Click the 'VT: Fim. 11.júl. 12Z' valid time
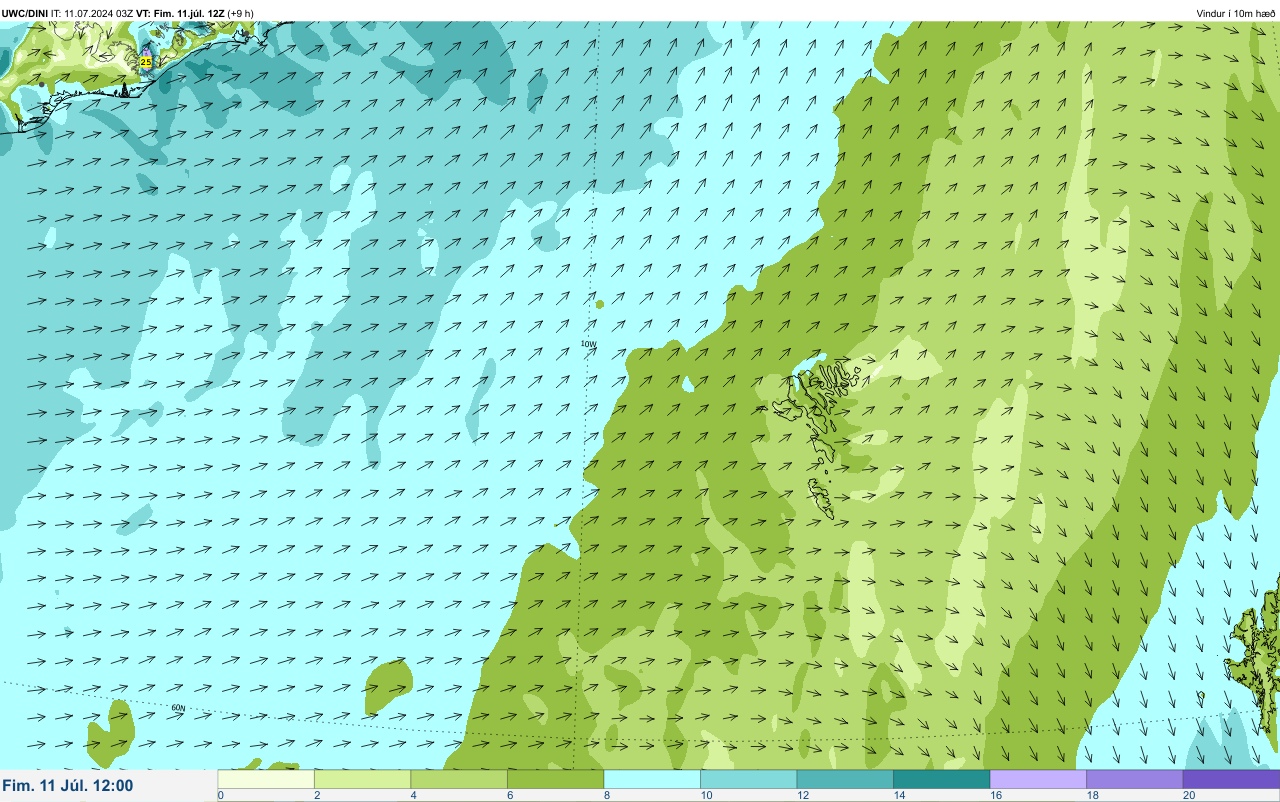 click(x=181, y=13)
